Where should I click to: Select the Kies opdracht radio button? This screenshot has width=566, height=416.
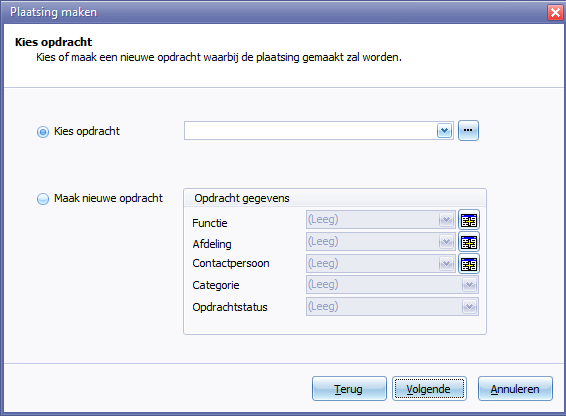(x=43, y=132)
